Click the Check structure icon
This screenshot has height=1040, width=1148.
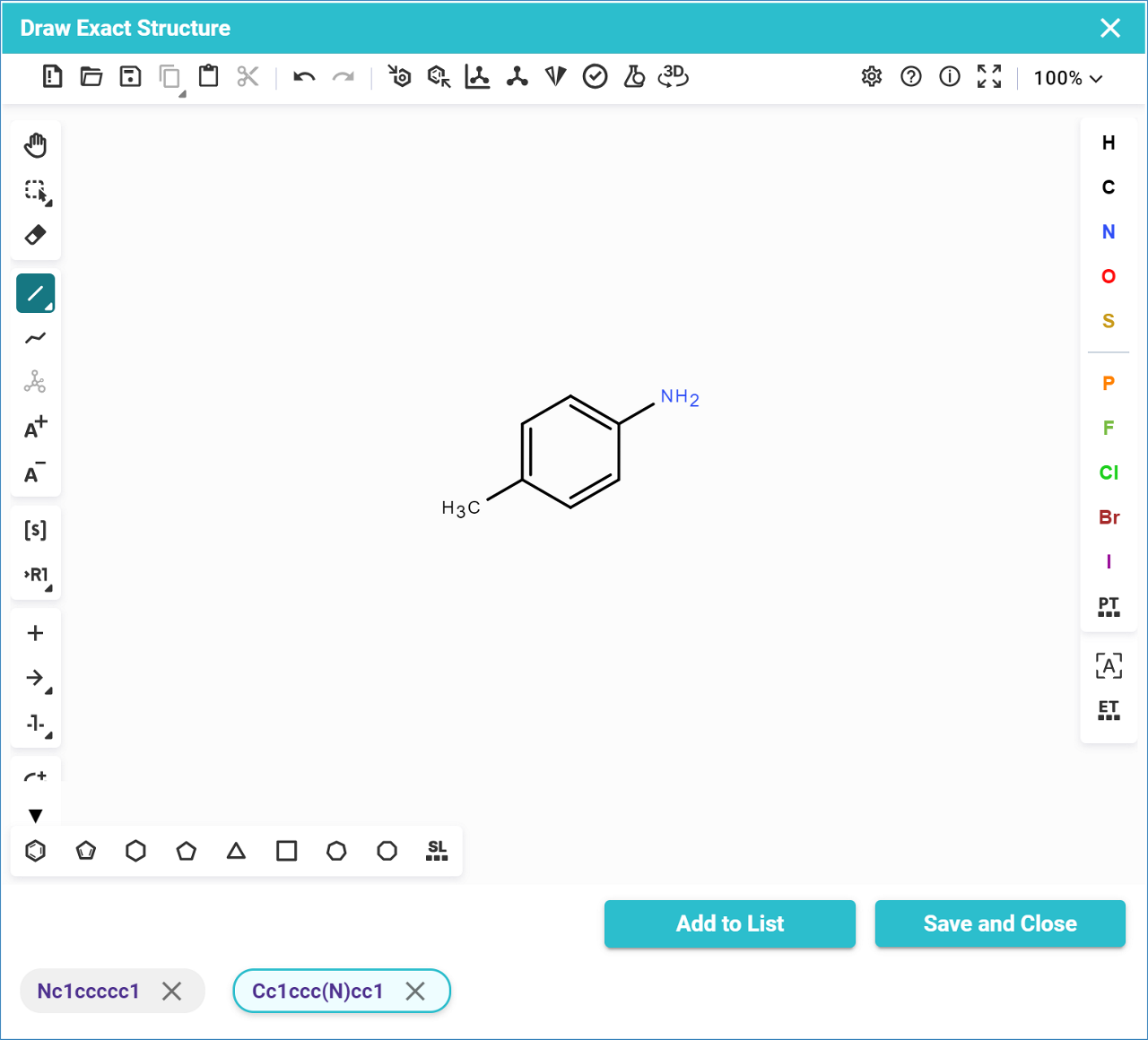(595, 77)
